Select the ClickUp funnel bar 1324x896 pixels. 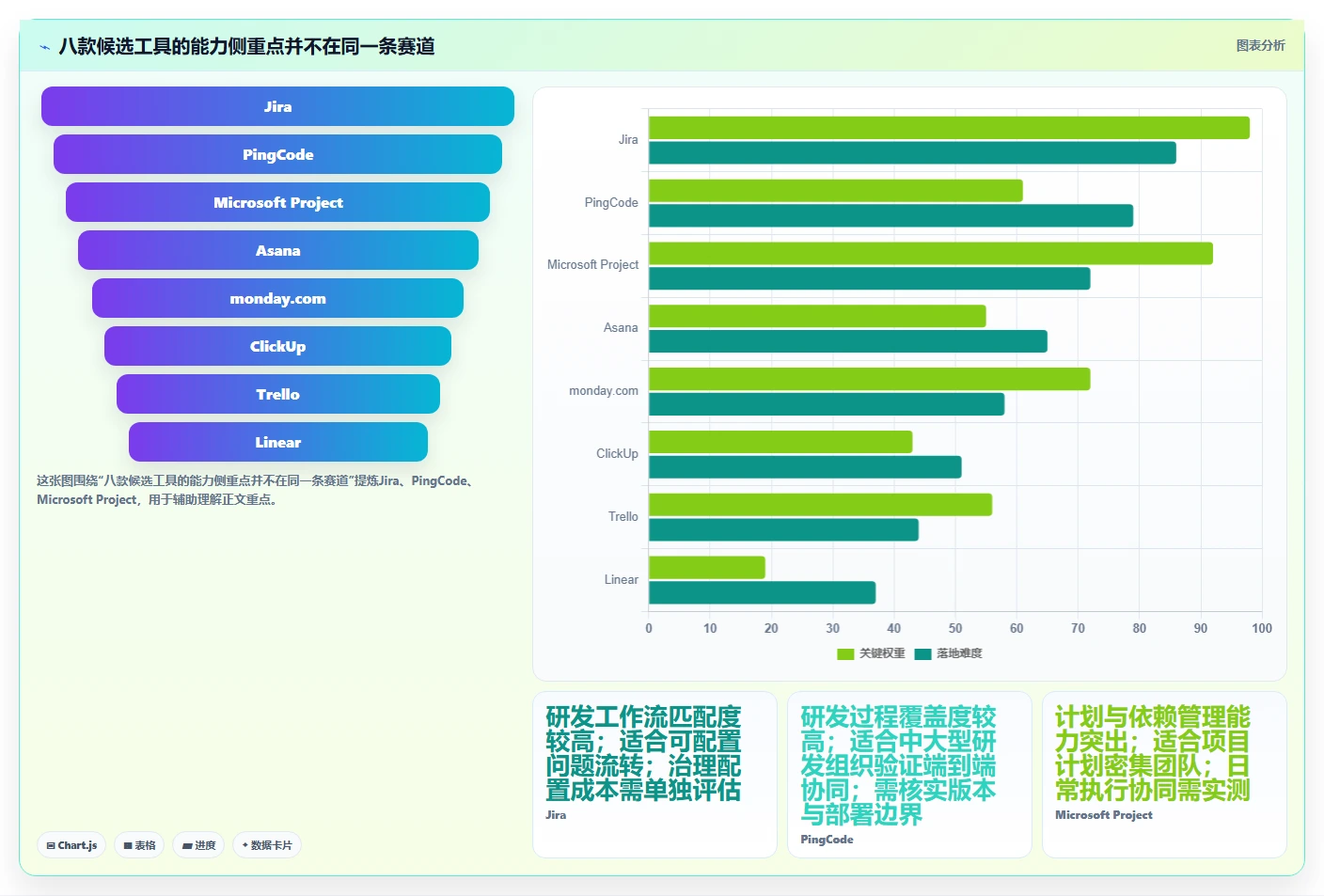(x=277, y=346)
